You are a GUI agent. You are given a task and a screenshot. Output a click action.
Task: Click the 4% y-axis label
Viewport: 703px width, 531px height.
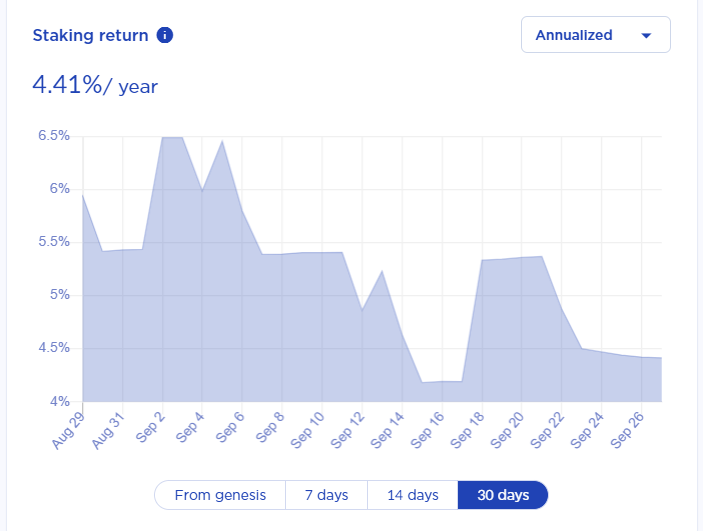click(60, 401)
